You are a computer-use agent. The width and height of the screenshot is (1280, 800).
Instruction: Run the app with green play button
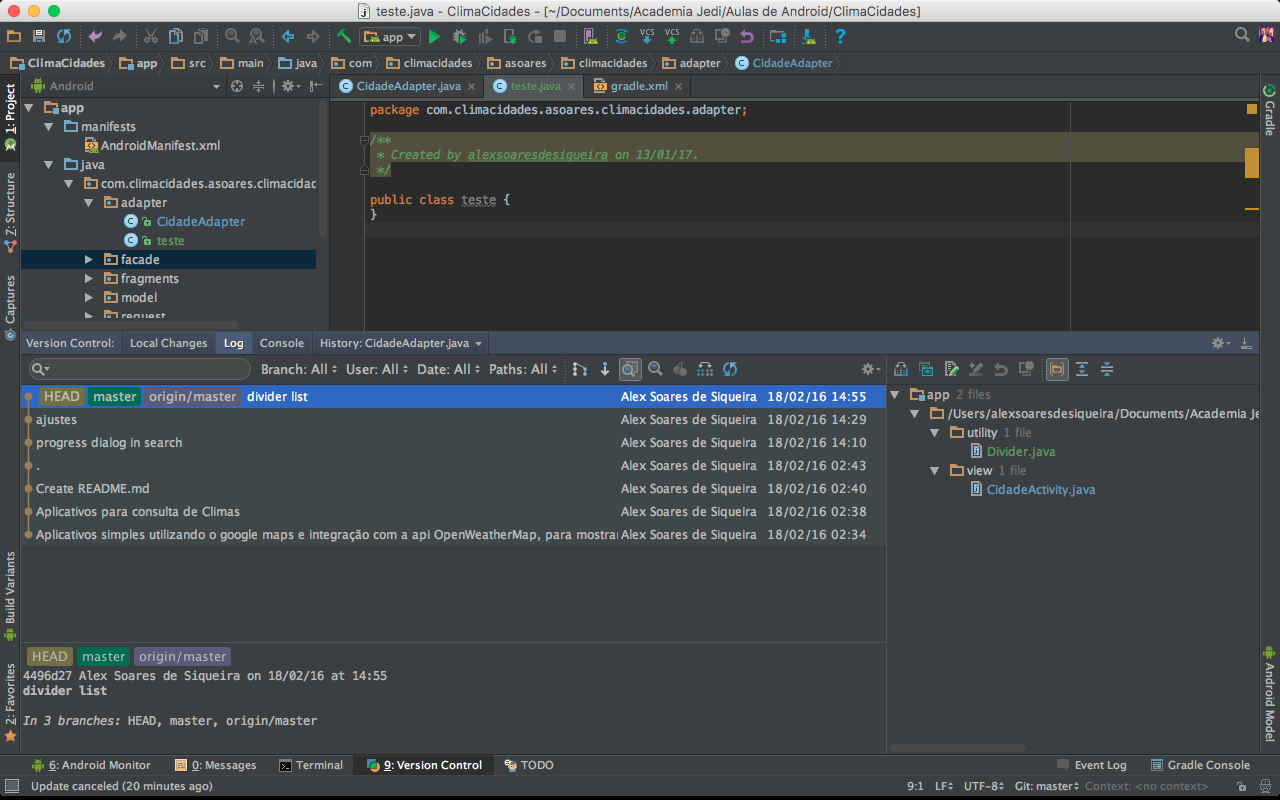[434, 37]
